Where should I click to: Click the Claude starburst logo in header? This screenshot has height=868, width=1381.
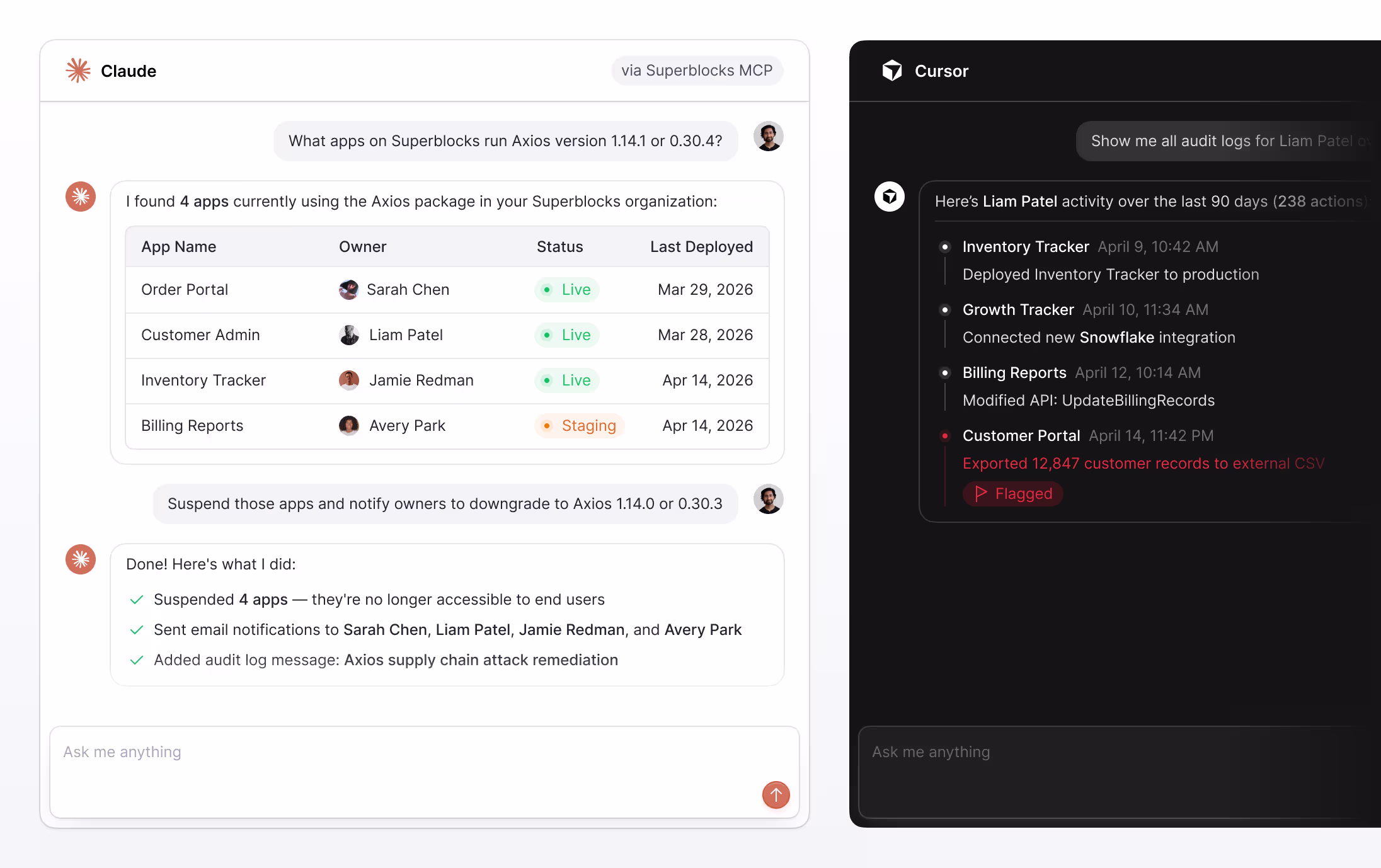[78, 71]
